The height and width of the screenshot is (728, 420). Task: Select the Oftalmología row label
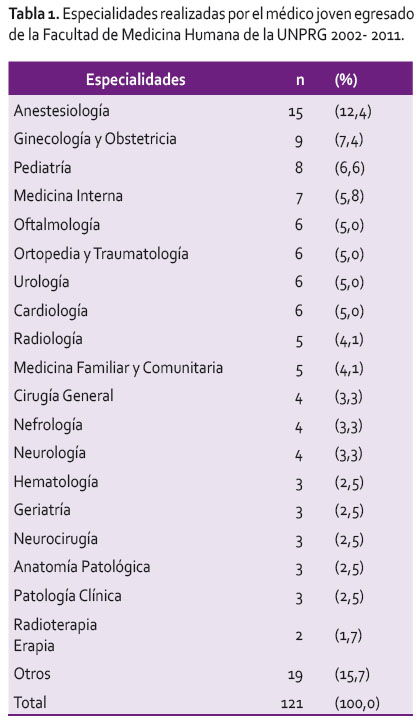click(x=57, y=225)
